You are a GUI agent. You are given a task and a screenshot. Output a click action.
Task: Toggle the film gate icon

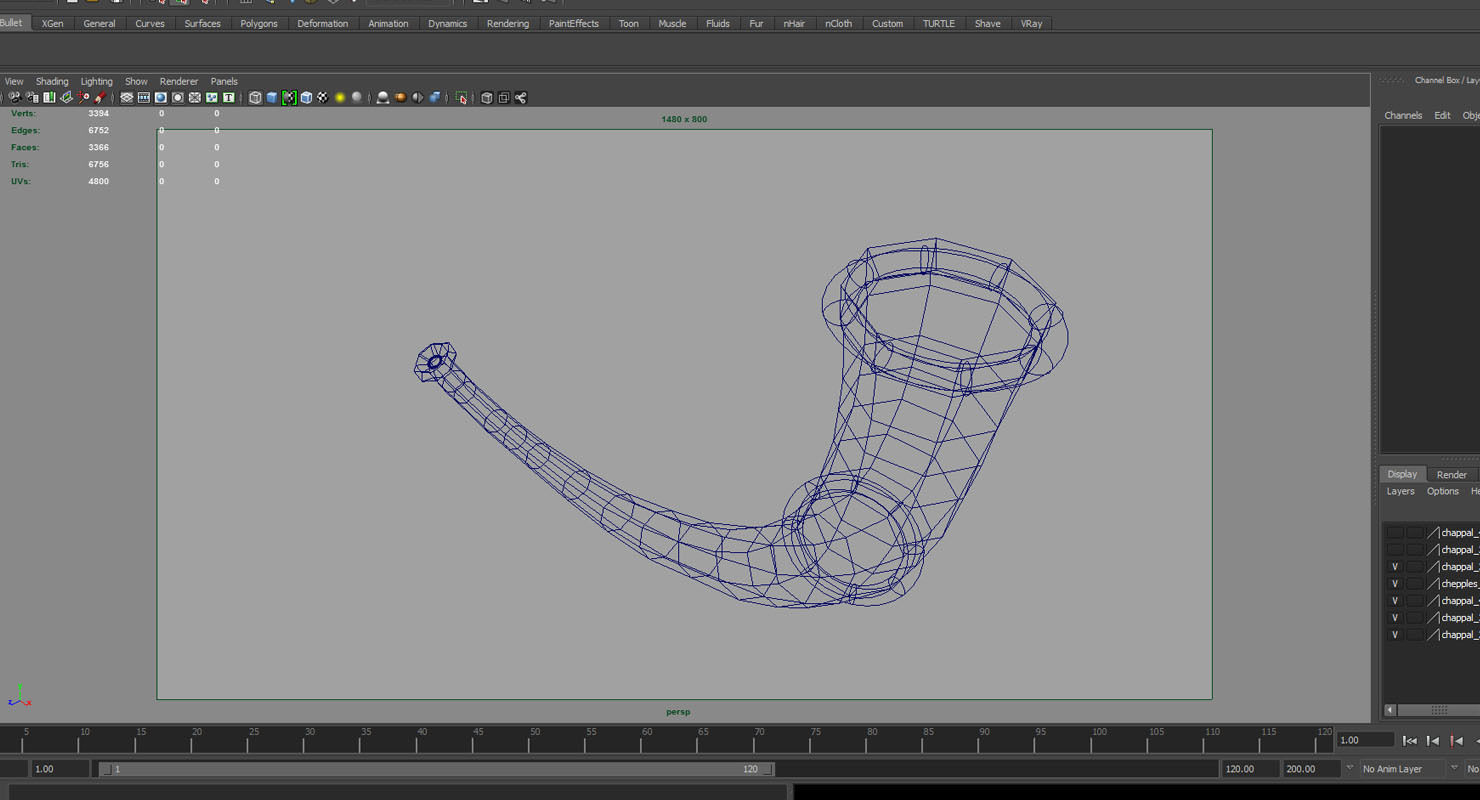[x=144, y=98]
